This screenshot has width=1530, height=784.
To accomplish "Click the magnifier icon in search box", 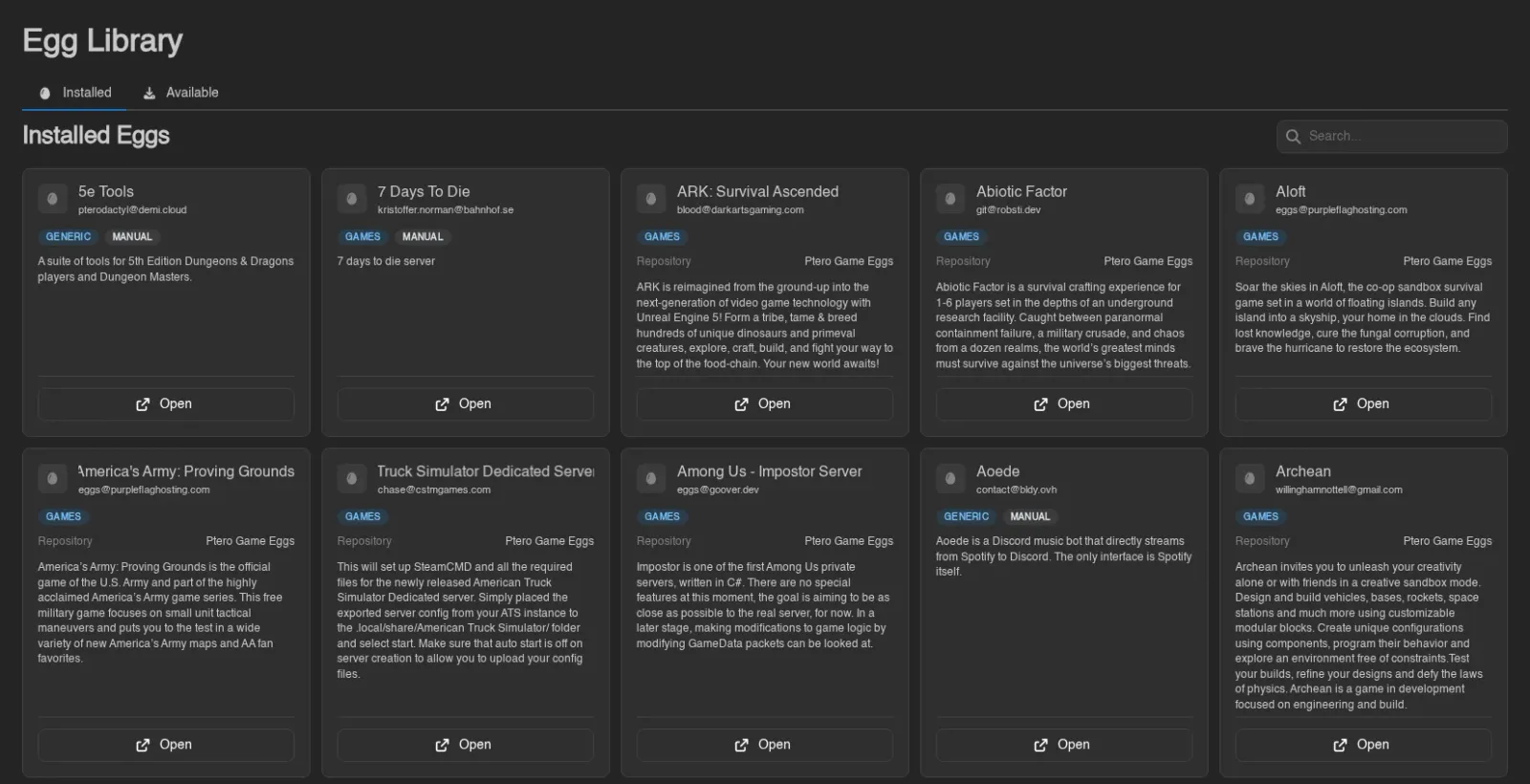I will [x=1294, y=137].
